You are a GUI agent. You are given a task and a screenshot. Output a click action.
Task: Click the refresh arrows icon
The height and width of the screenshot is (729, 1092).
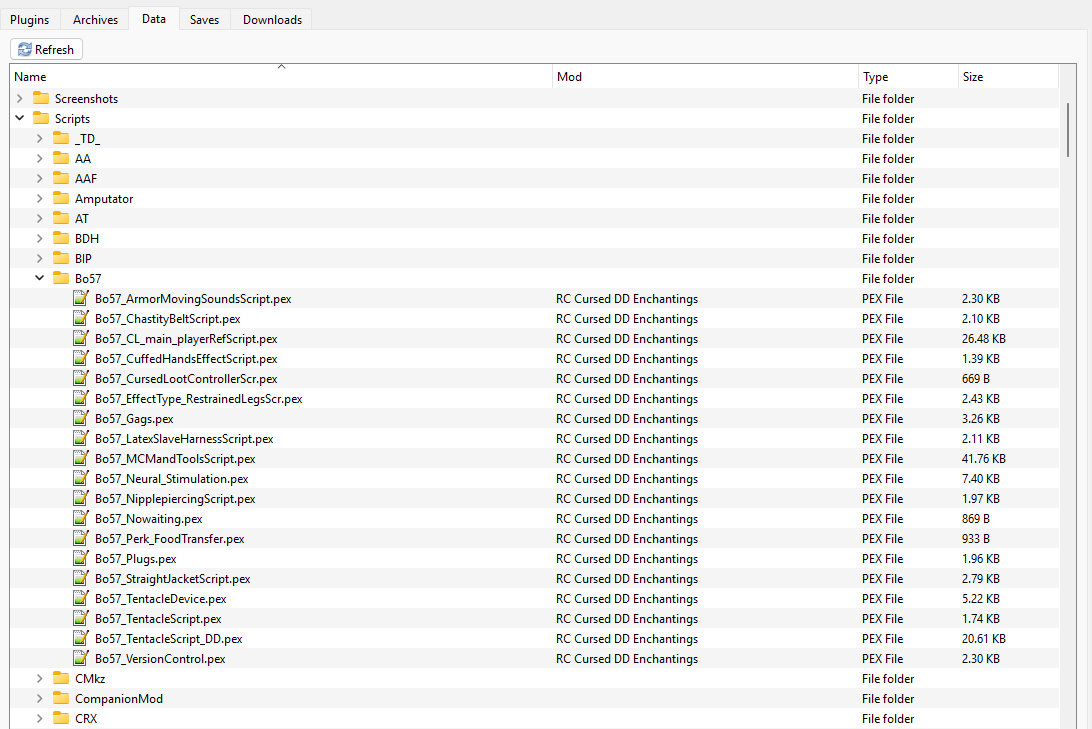coord(24,49)
